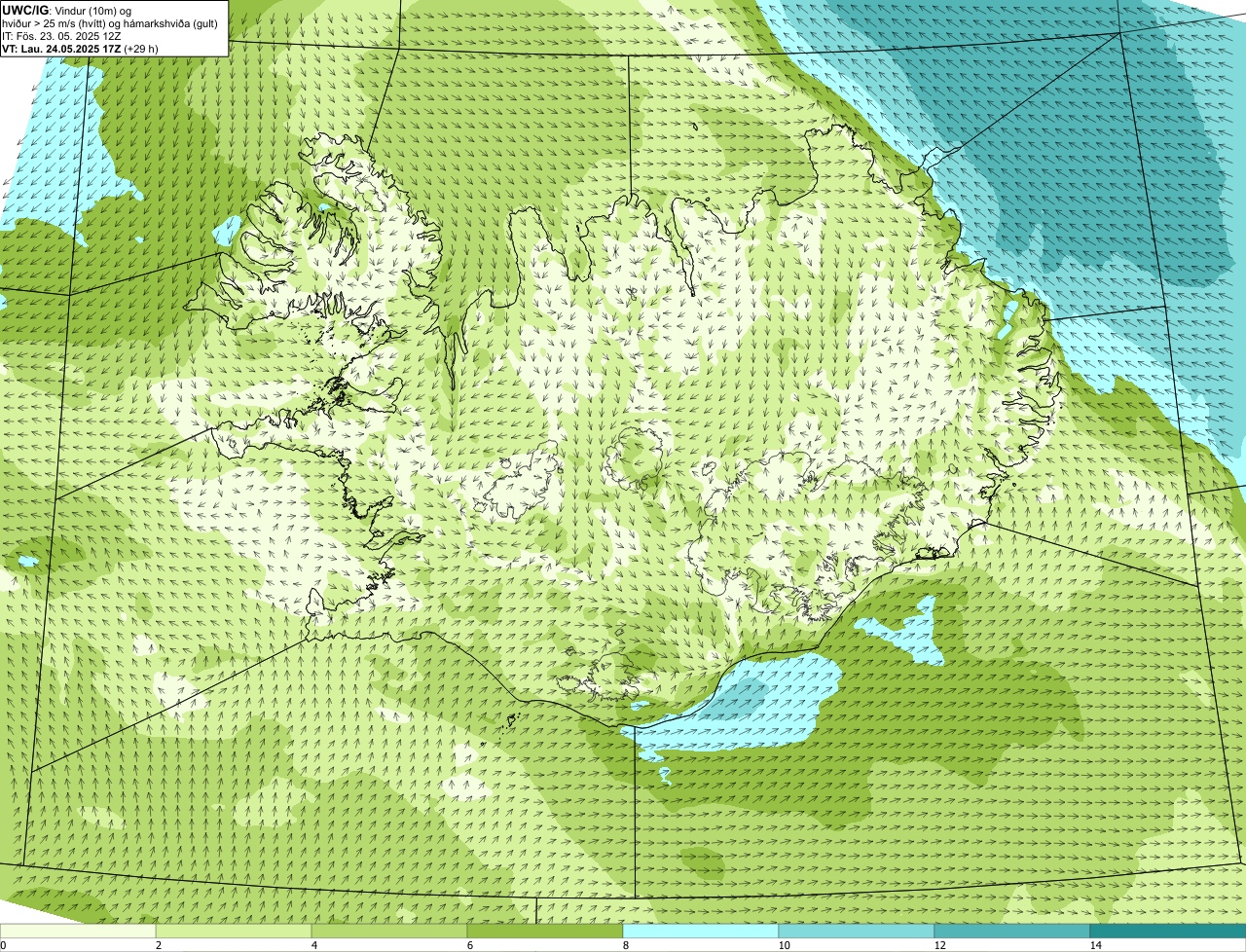
Task: Click the legend scale label '14'
Action: 1095,945
